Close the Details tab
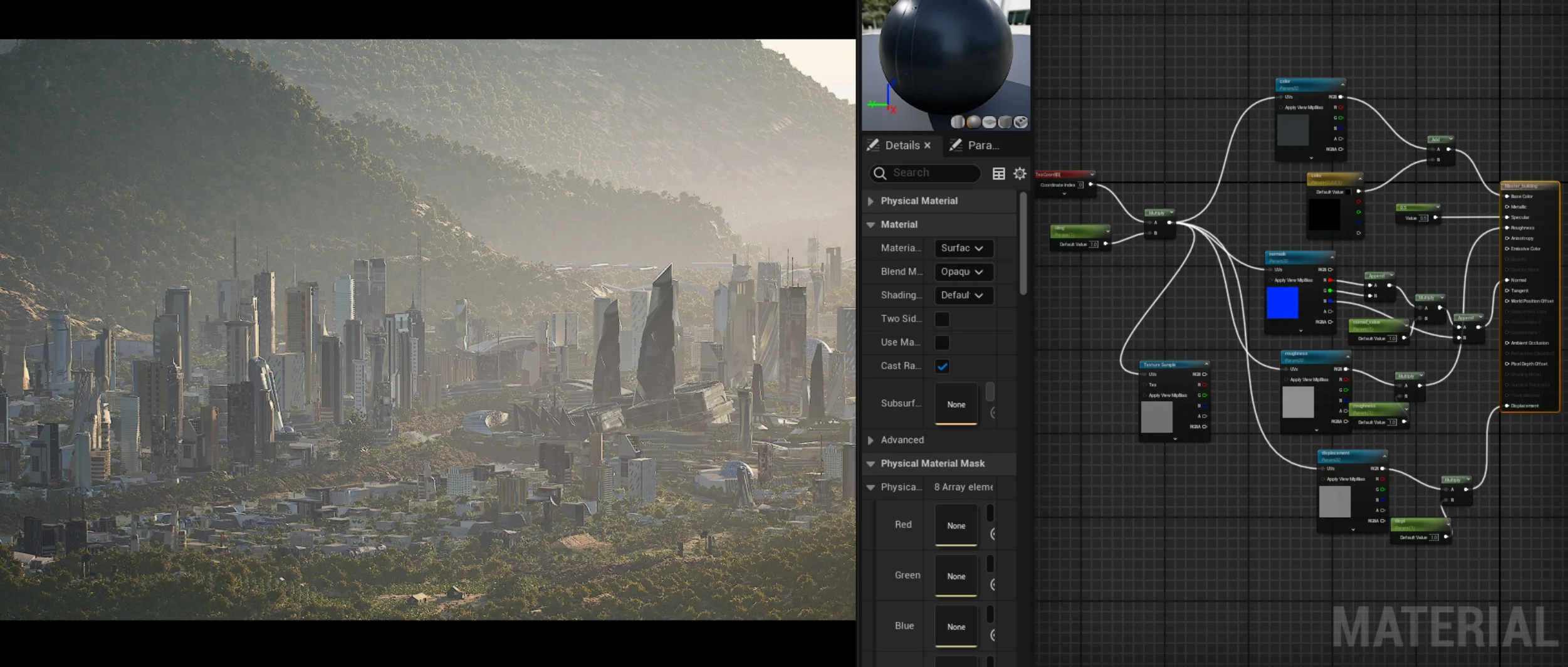The width and height of the screenshot is (1568, 667). pos(928,145)
